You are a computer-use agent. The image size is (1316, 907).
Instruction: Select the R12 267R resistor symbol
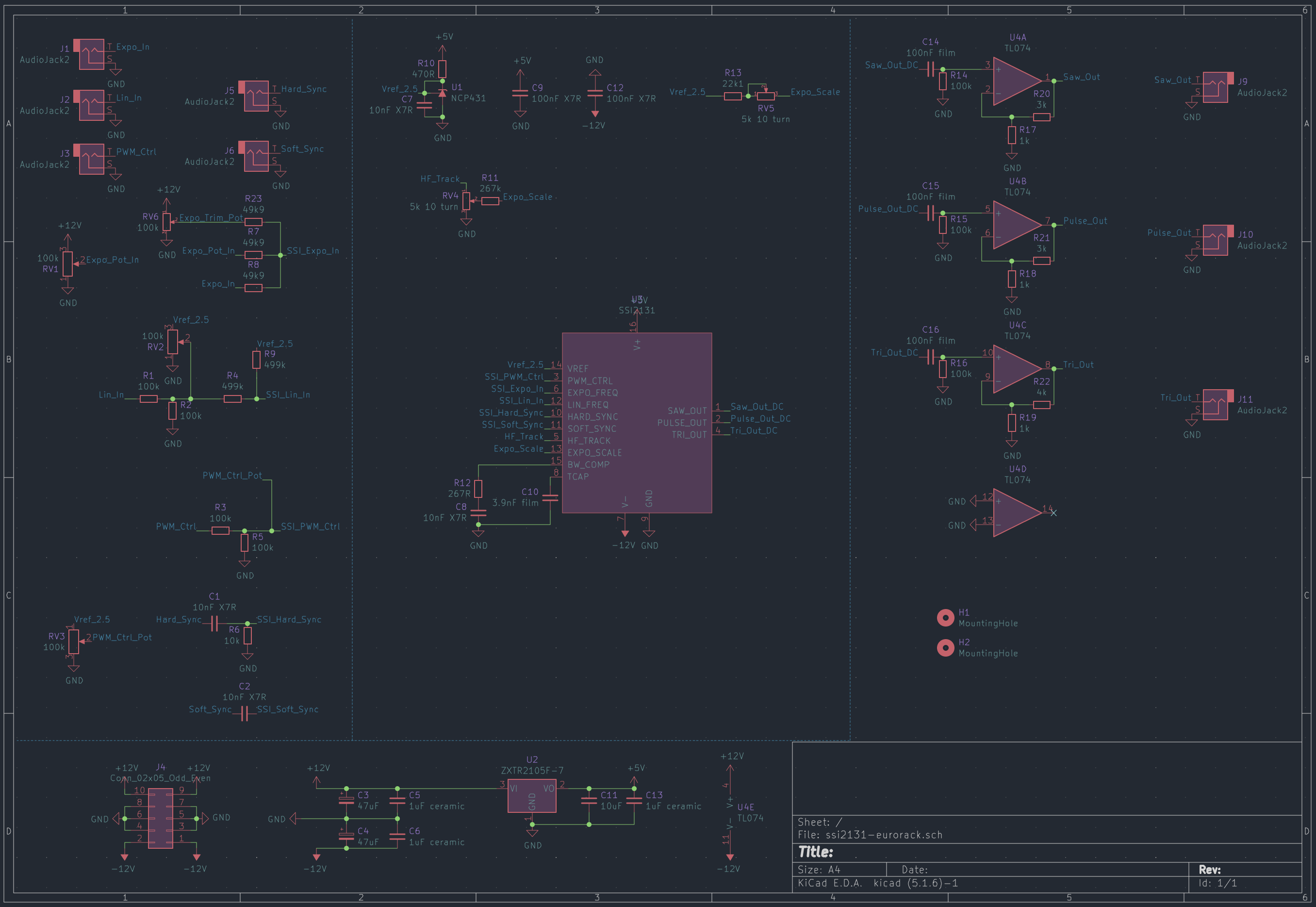478,489
